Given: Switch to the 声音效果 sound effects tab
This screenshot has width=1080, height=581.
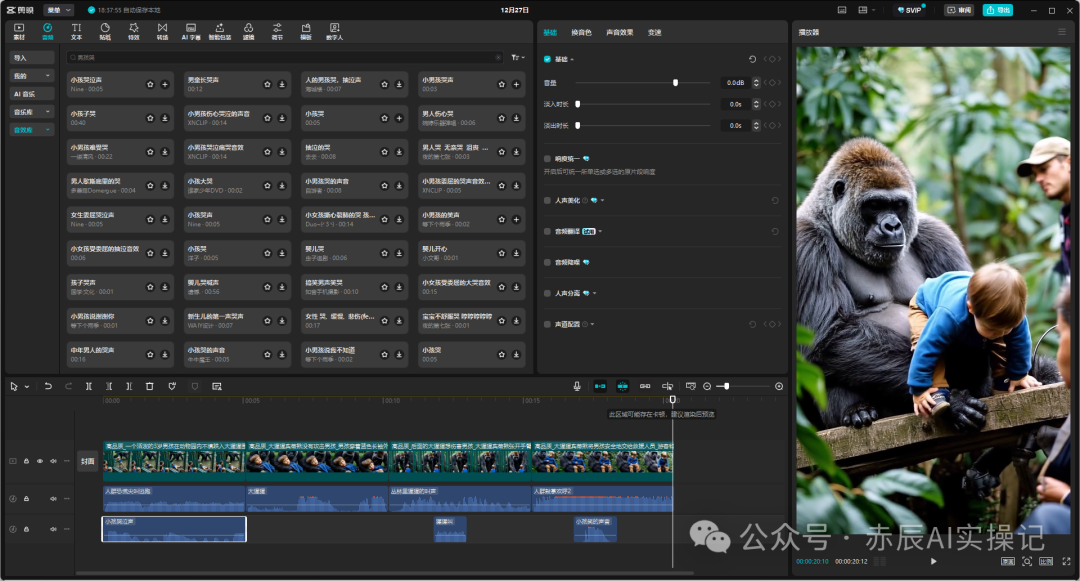Looking at the screenshot, I should [619, 32].
